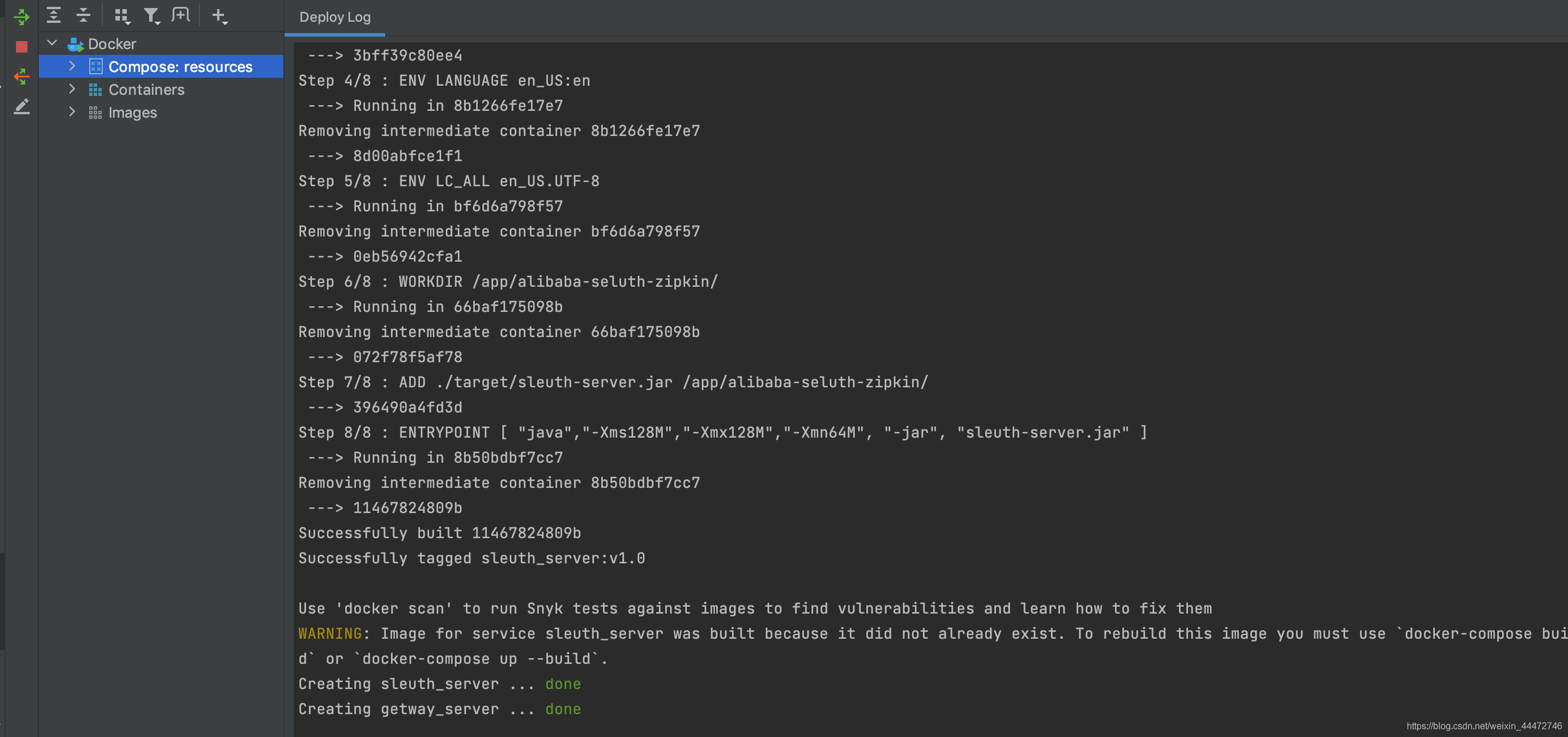
Task: Click the yellow WARNING text
Action: [330, 634]
